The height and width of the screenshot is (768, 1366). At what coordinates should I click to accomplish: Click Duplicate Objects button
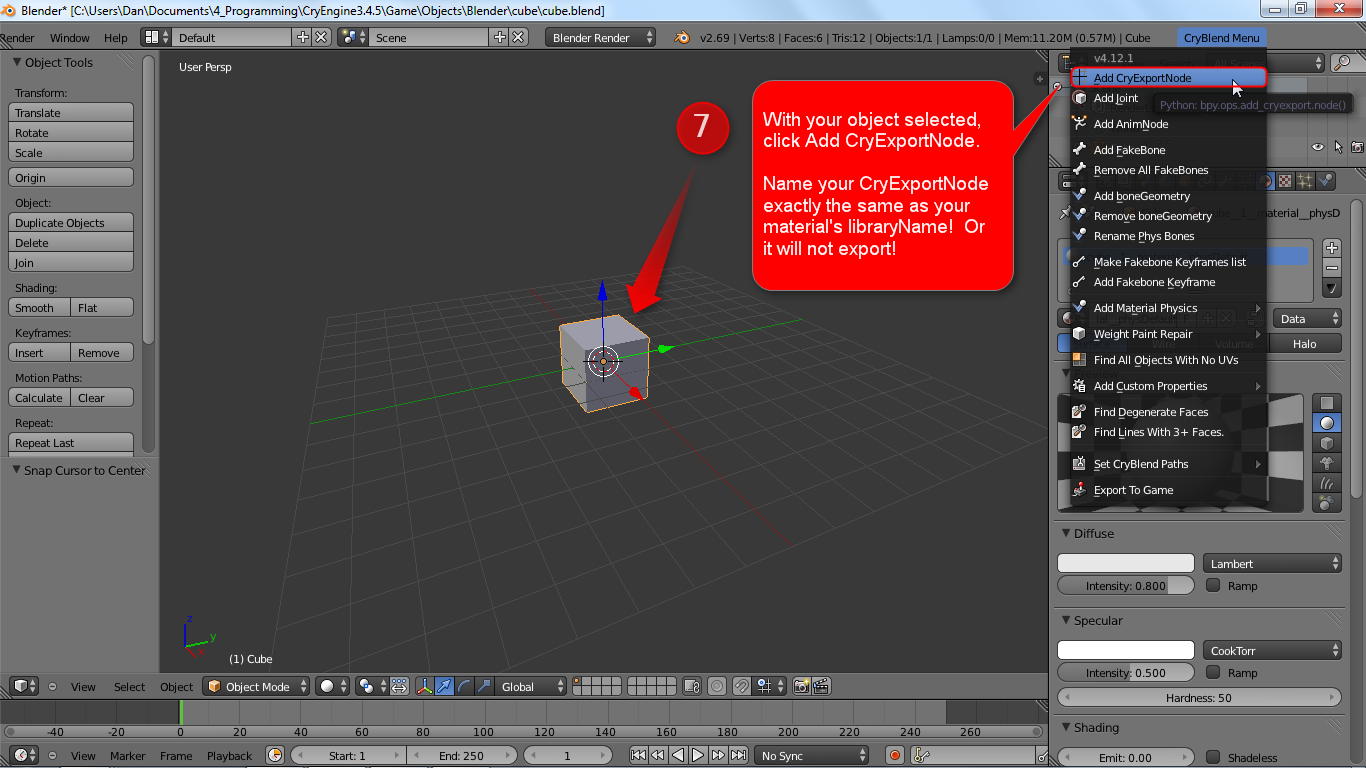pyautogui.click(x=71, y=223)
